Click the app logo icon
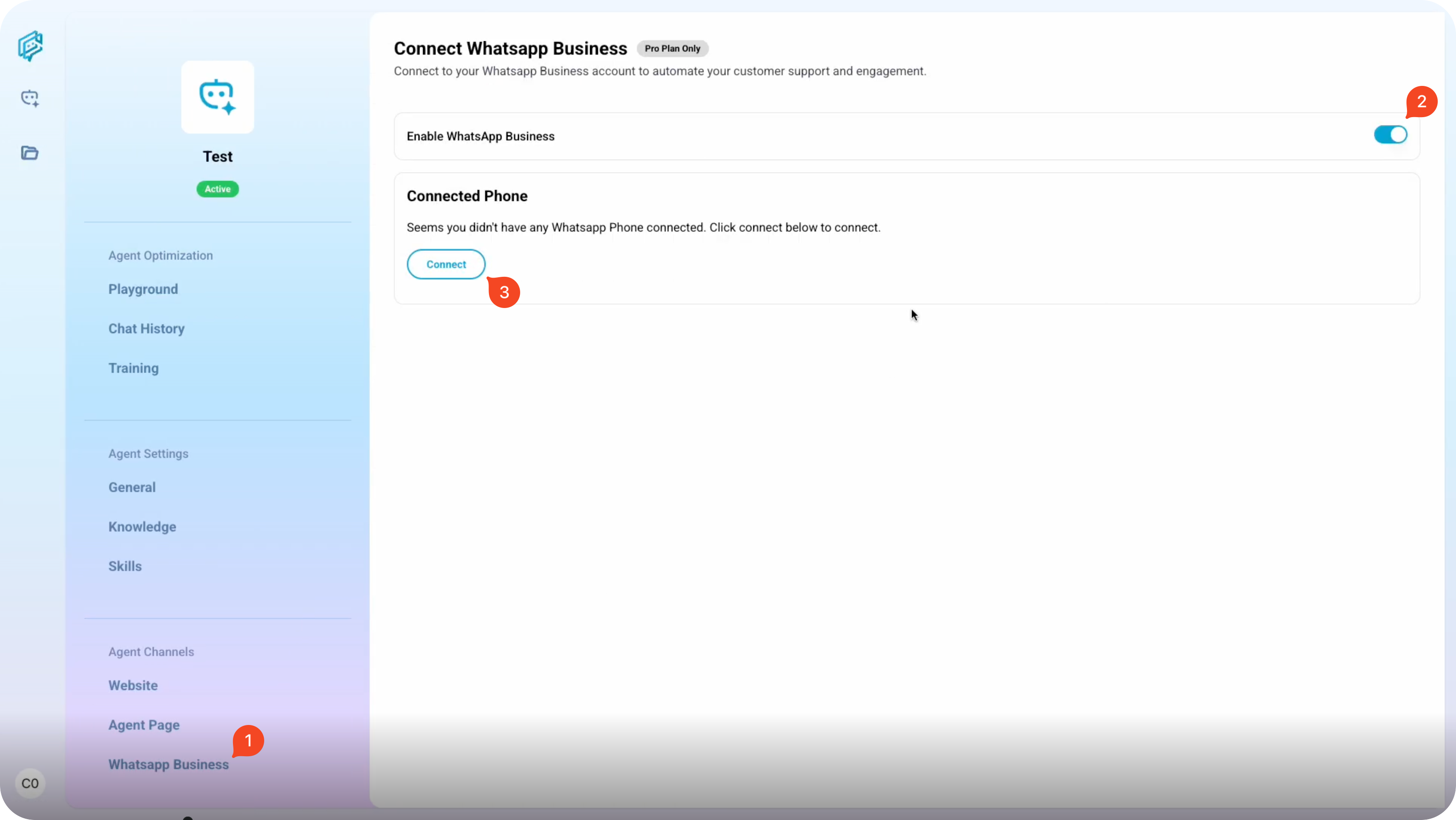Viewport: 1456px width, 820px height. (30, 46)
